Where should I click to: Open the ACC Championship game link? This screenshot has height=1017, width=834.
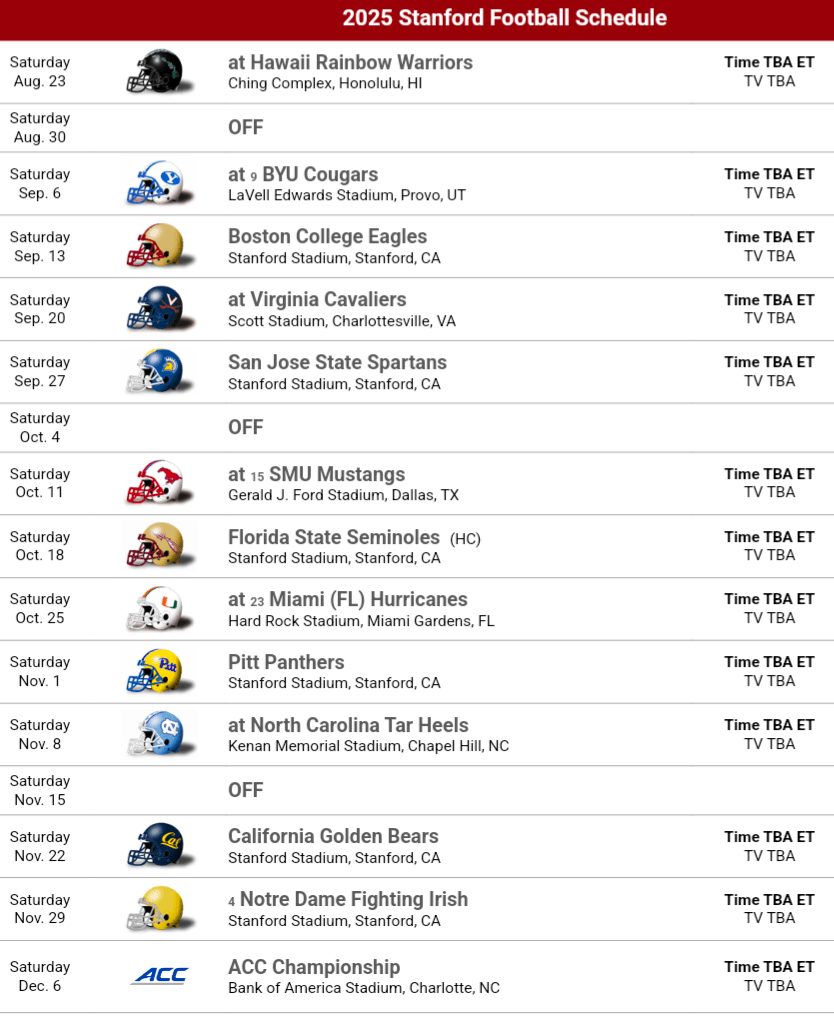pos(314,967)
